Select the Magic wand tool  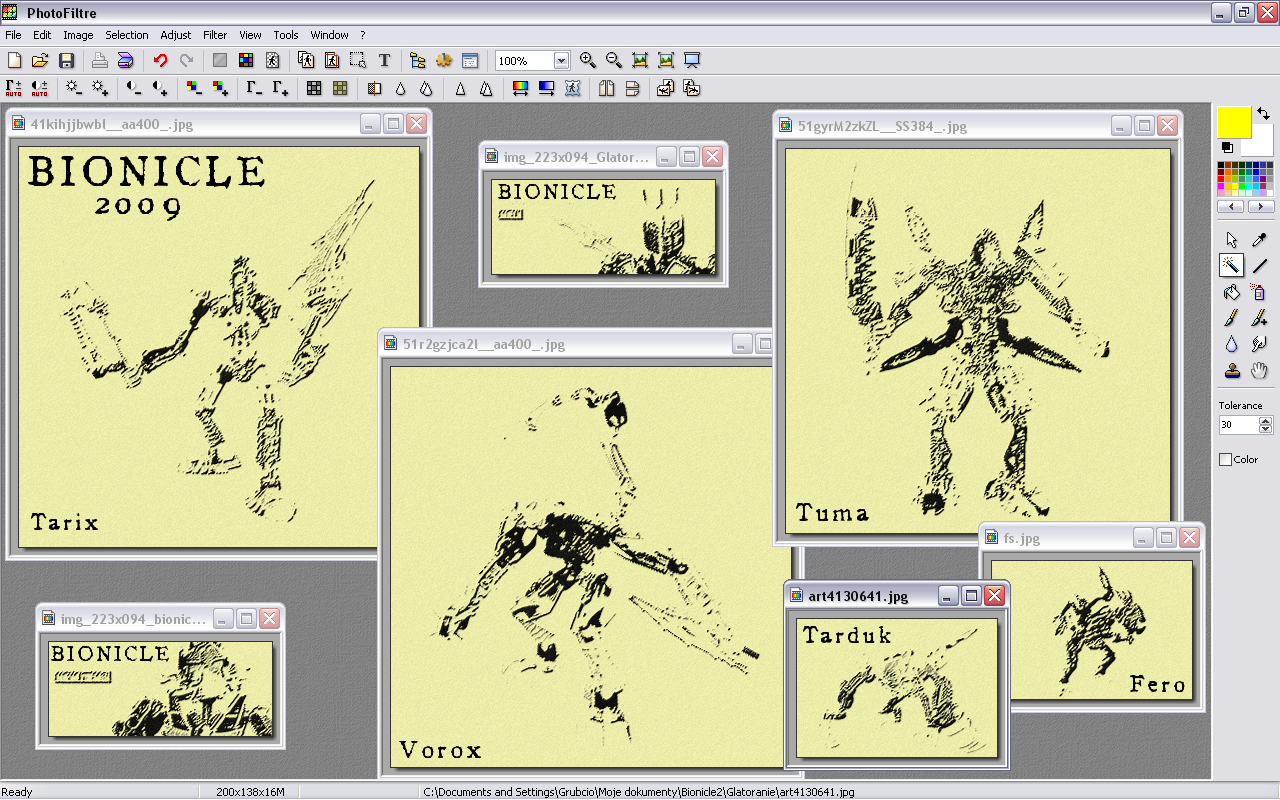pos(1232,265)
